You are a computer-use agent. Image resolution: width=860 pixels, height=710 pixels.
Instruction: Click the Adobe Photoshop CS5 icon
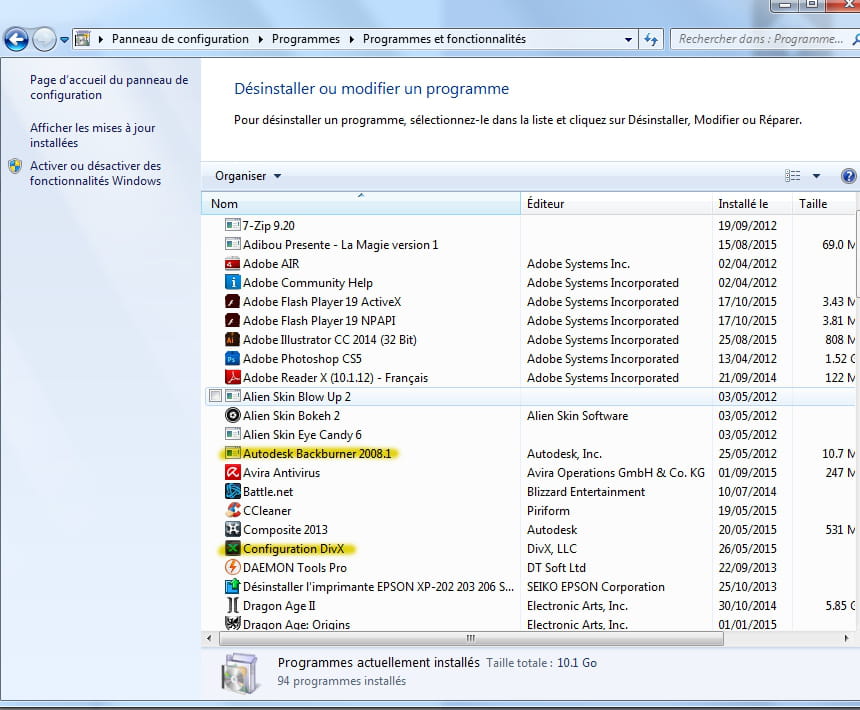click(233, 359)
